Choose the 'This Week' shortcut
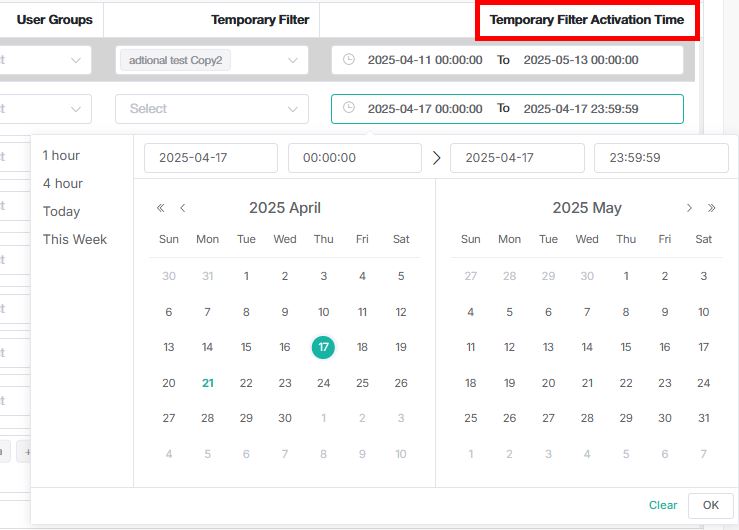739x530 pixels. [75, 239]
